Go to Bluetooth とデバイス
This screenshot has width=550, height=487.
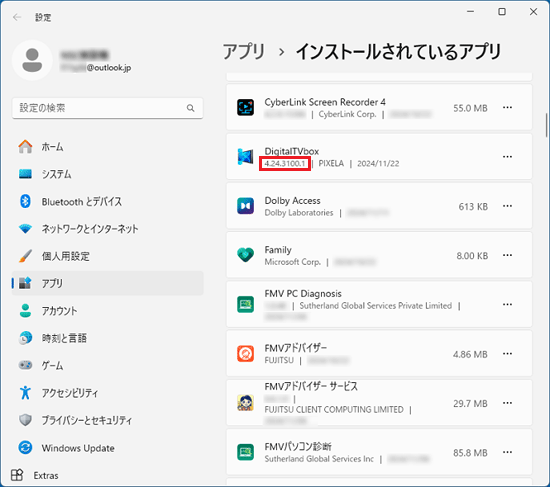(107, 201)
